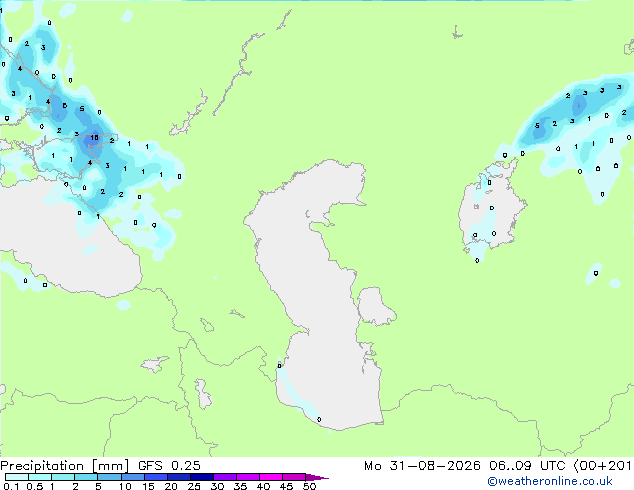The image size is (634, 490).
Task: Select the 'Precipitation [mm]' title text
Action: pos(65,466)
